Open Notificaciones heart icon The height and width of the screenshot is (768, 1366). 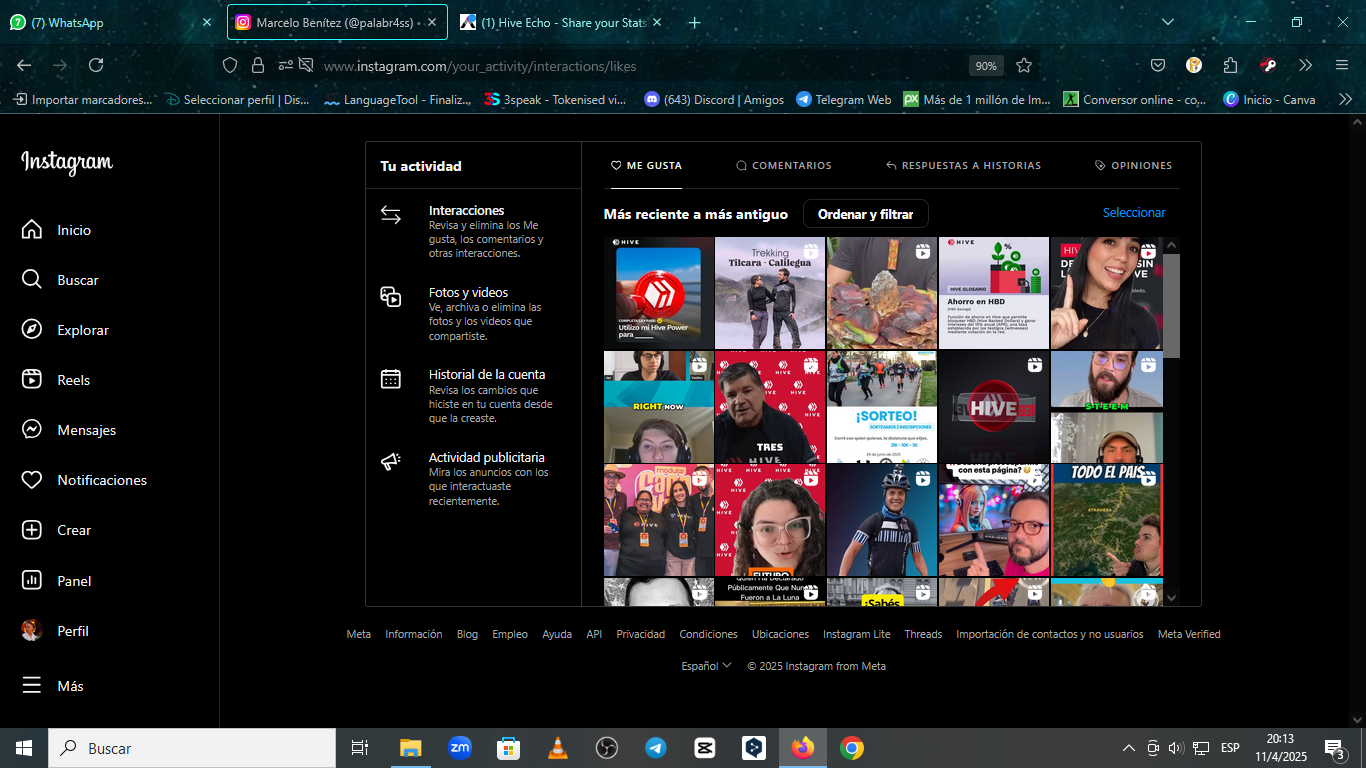pos(32,480)
